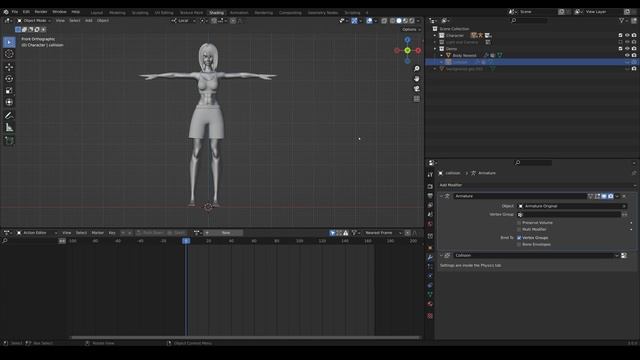Click the current frame marker in timeline
640x360 pixels.
click(186, 241)
